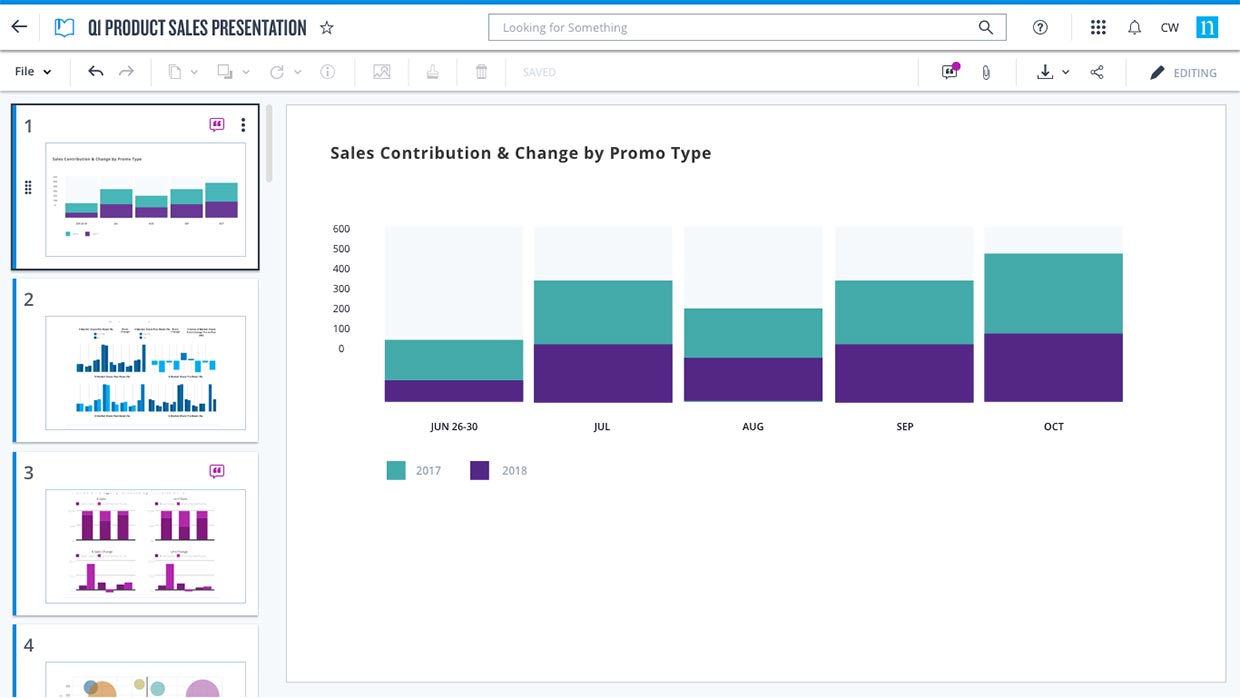Click the insert image icon
The width and height of the screenshot is (1240, 698).
point(382,72)
